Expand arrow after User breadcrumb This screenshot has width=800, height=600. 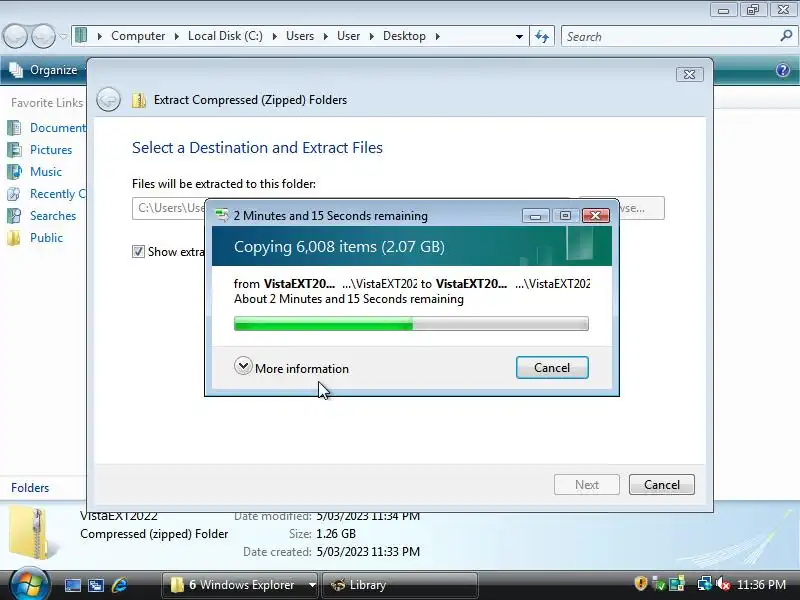(371, 36)
